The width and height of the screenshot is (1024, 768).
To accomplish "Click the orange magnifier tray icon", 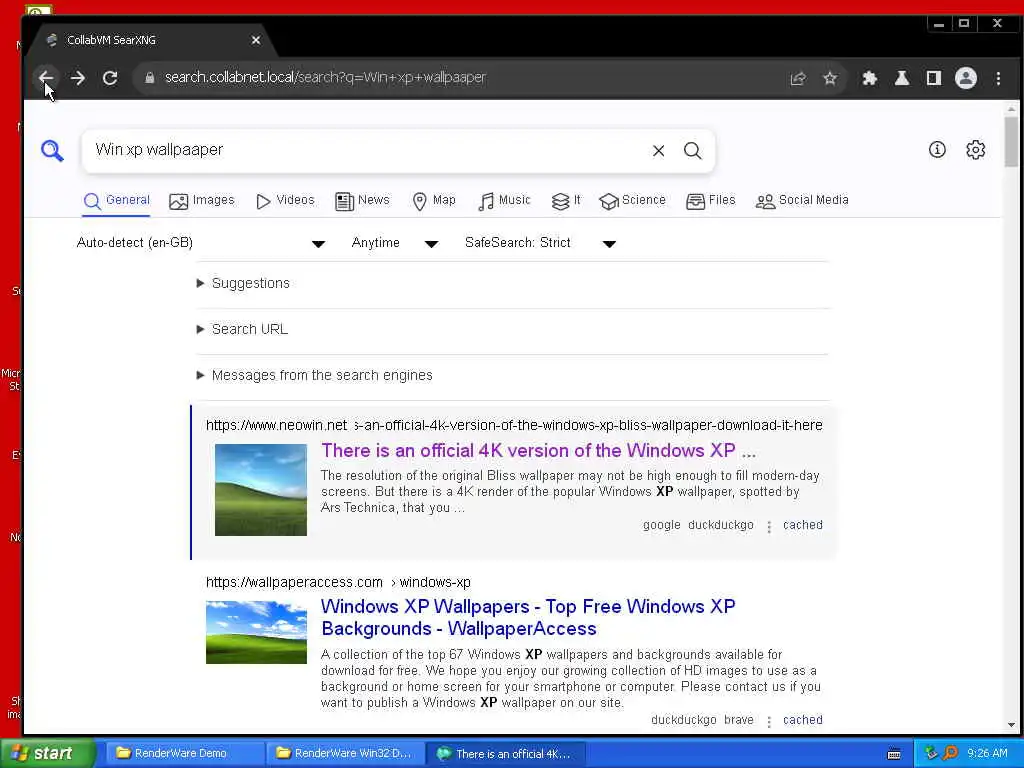I will [x=950, y=753].
